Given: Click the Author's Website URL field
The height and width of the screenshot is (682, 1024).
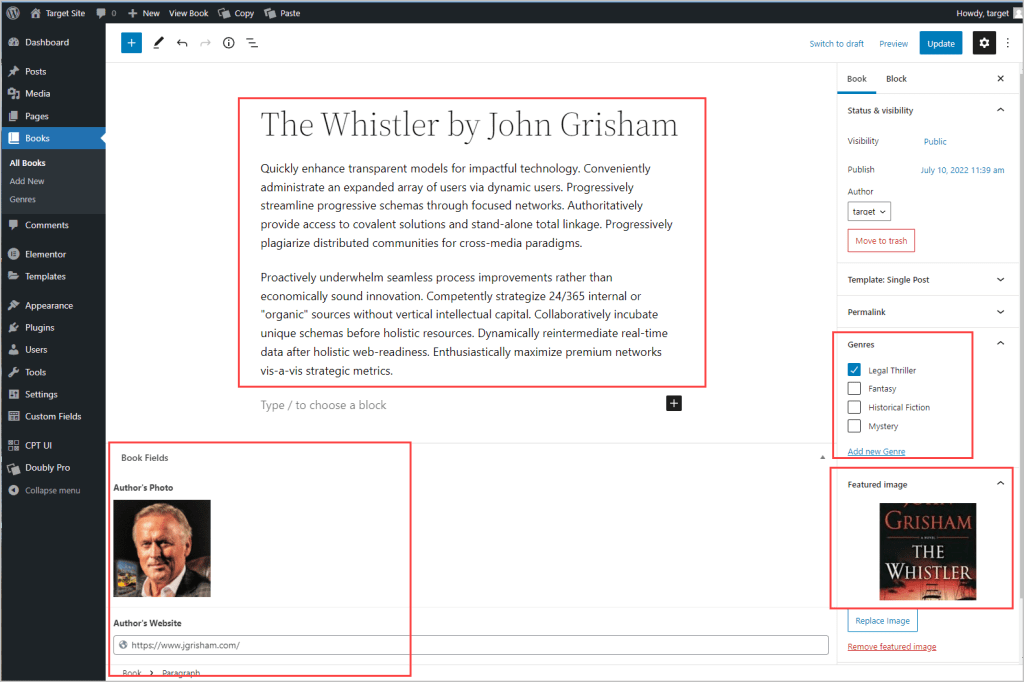Looking at the screenshot, I should (470, 645).
